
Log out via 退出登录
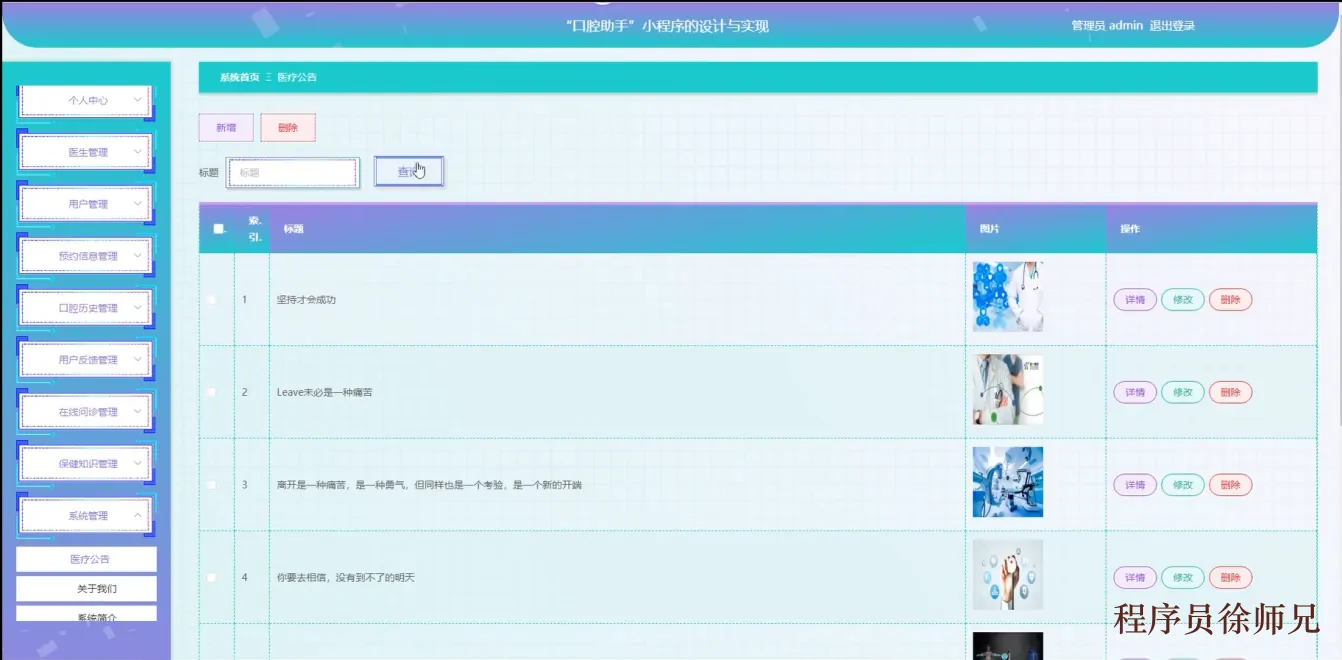[1172, 26]
